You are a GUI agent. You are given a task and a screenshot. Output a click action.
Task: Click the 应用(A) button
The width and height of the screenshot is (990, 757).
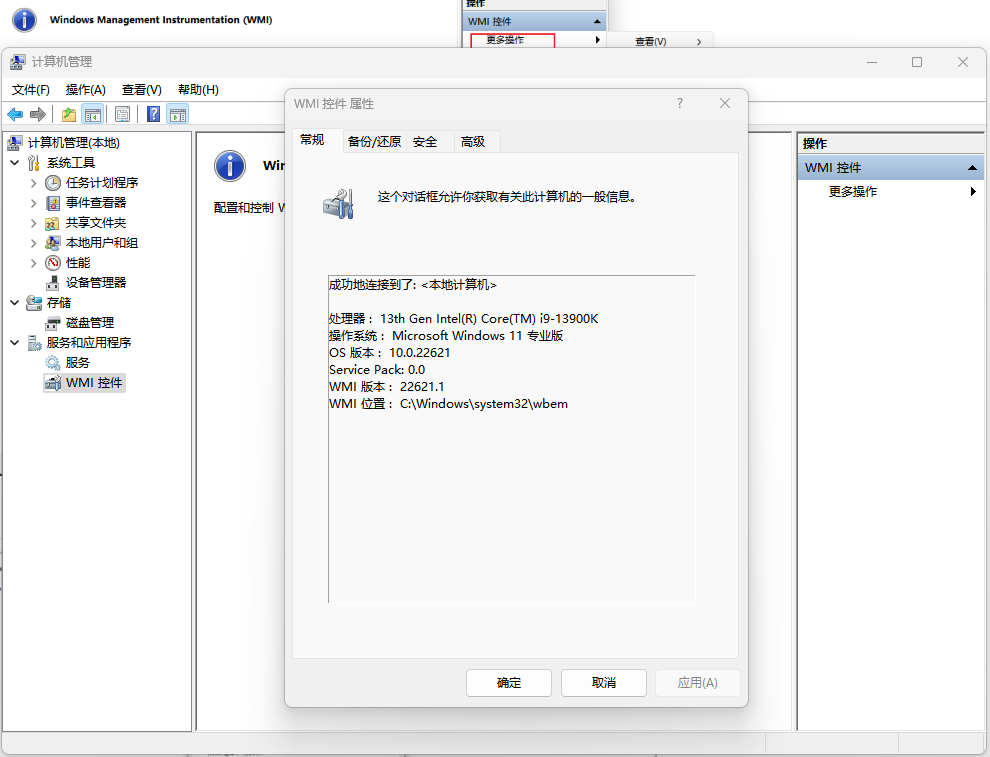pos(698,683)
